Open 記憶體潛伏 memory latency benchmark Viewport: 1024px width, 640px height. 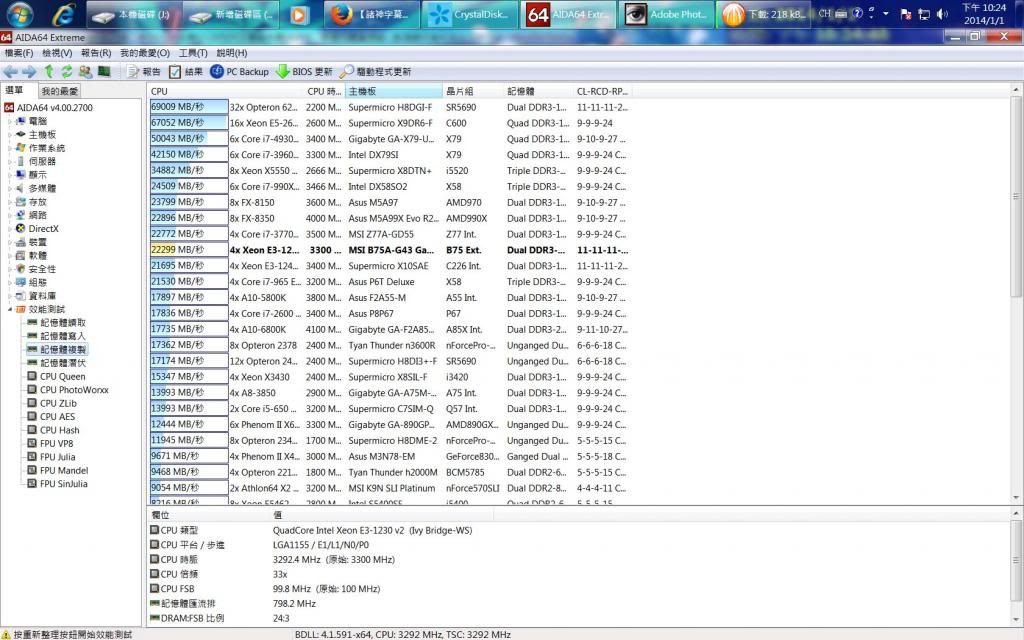click(x=56, y=363)
